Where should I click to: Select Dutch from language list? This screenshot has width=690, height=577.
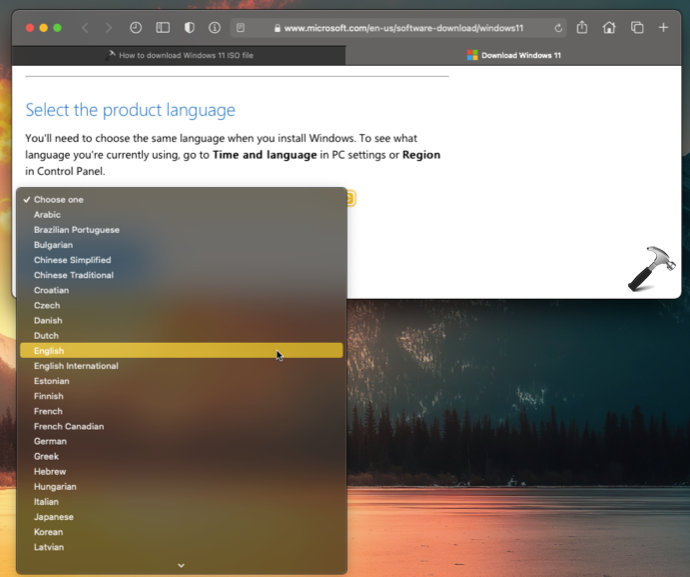tap(181, 335)
